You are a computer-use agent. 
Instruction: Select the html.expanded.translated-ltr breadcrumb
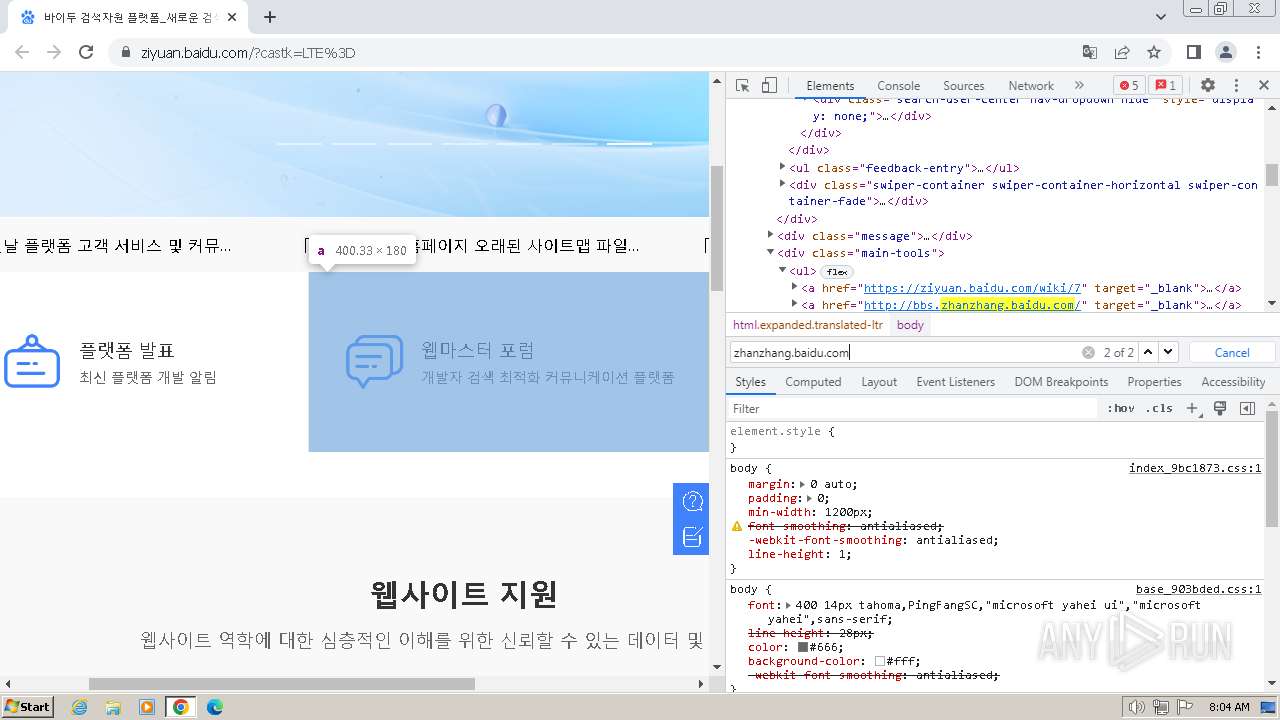click(808, 325)
